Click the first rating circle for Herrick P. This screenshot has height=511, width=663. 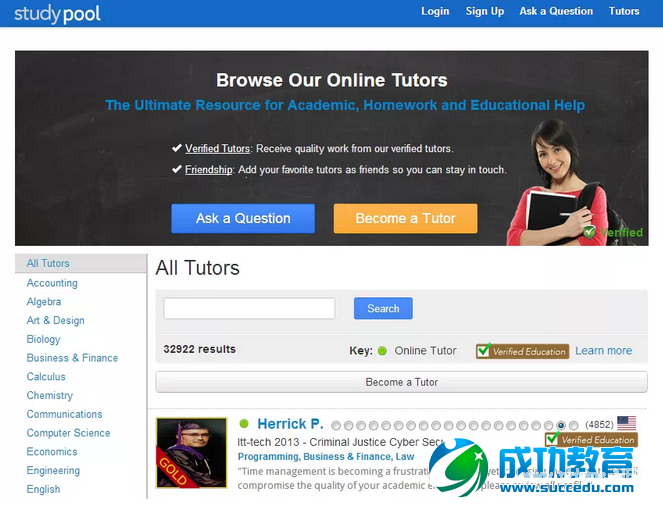tap(336, 426)
